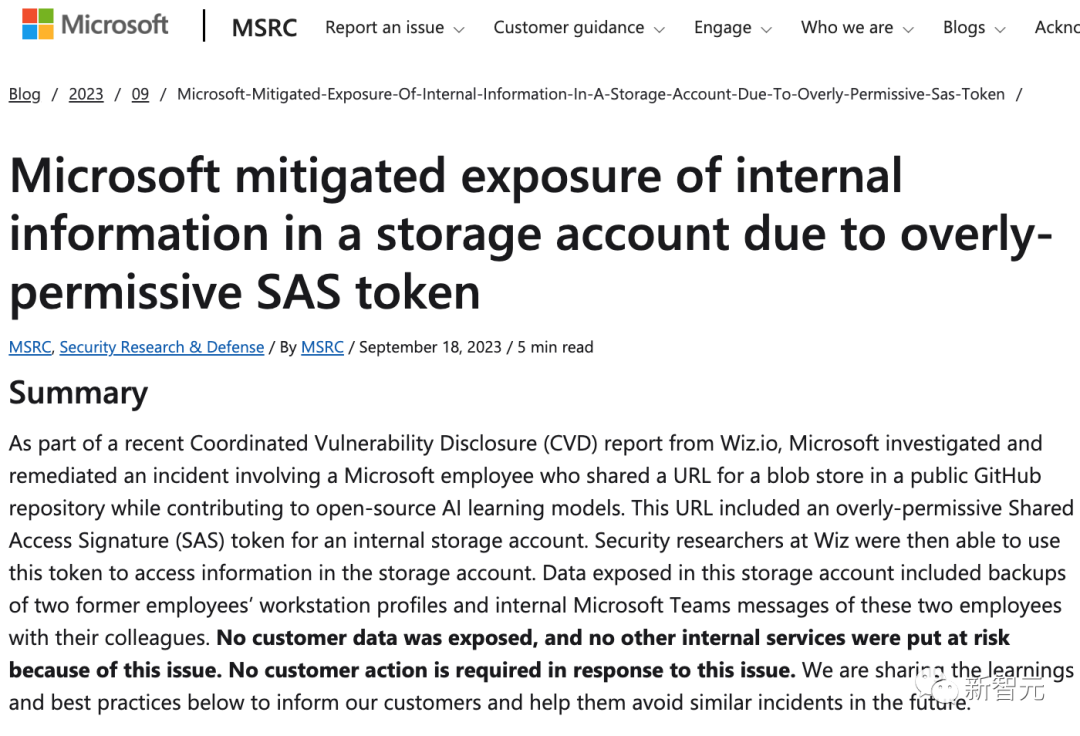Screen dimensions: 1080x736
Task: Select the 2023 breadcrumb link
Action: tap(86, 94)
